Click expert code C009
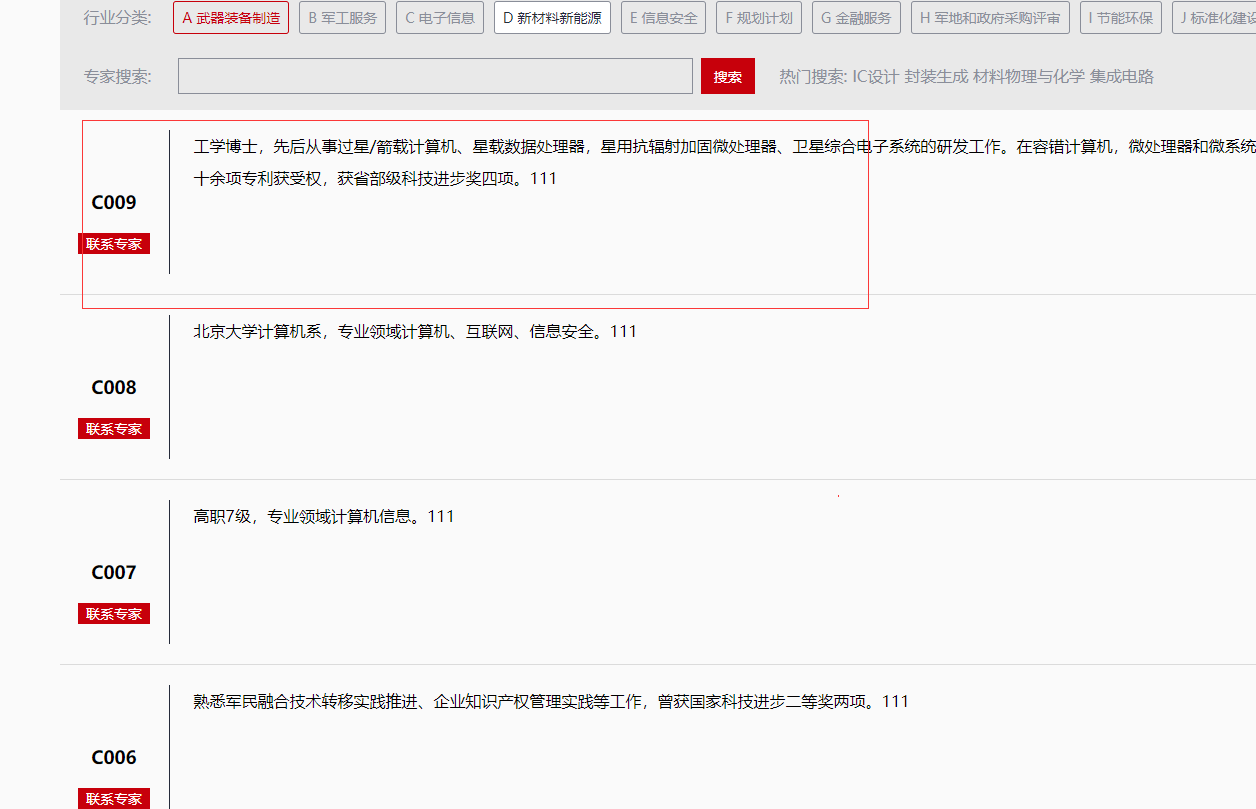1256x809 pixels. [114, 202]
